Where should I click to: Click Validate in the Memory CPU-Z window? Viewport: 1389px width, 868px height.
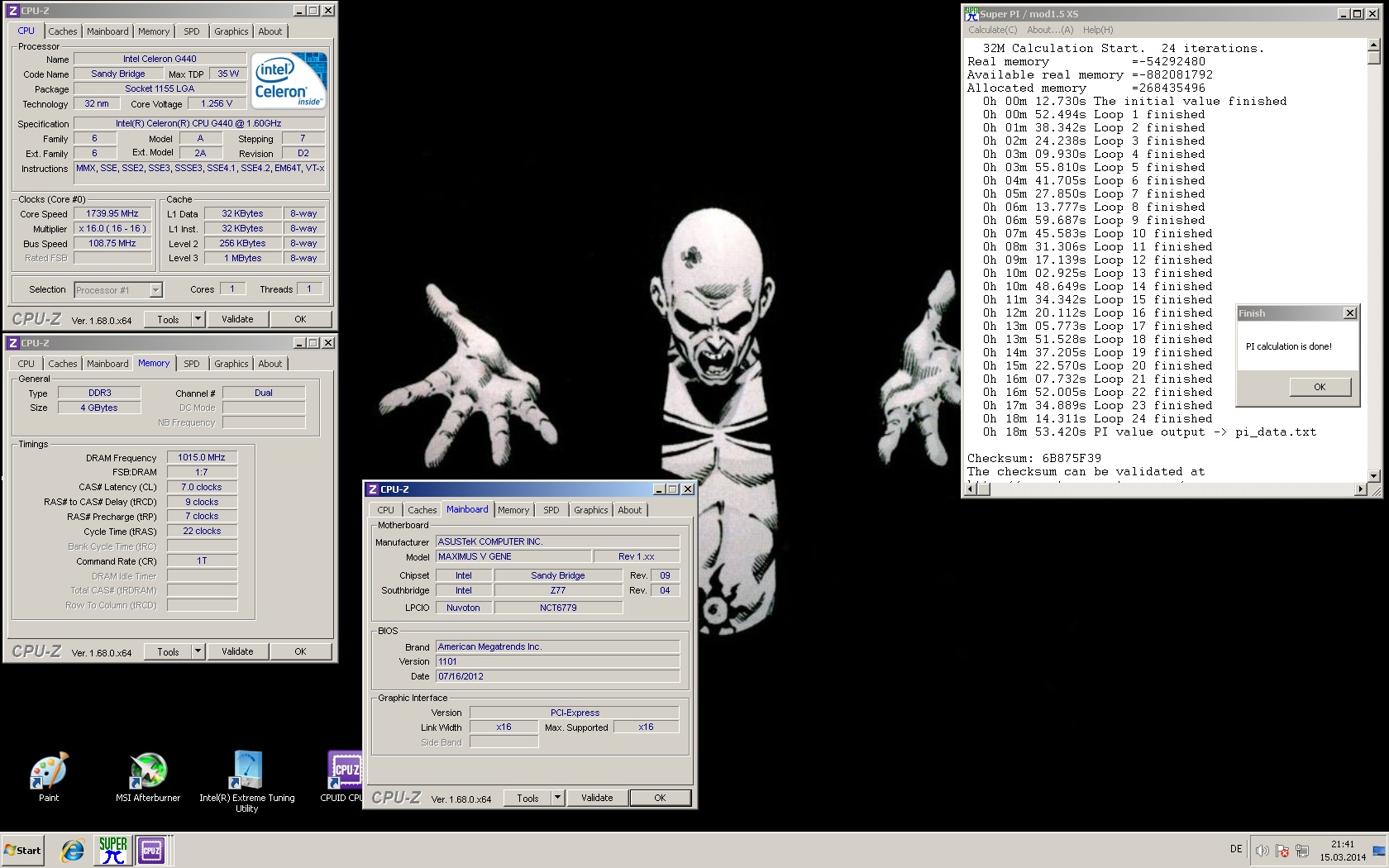237,651
